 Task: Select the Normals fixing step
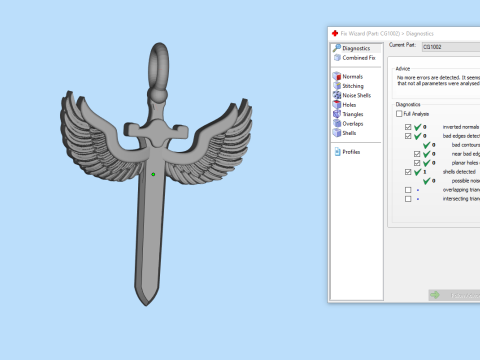[348, 76]
